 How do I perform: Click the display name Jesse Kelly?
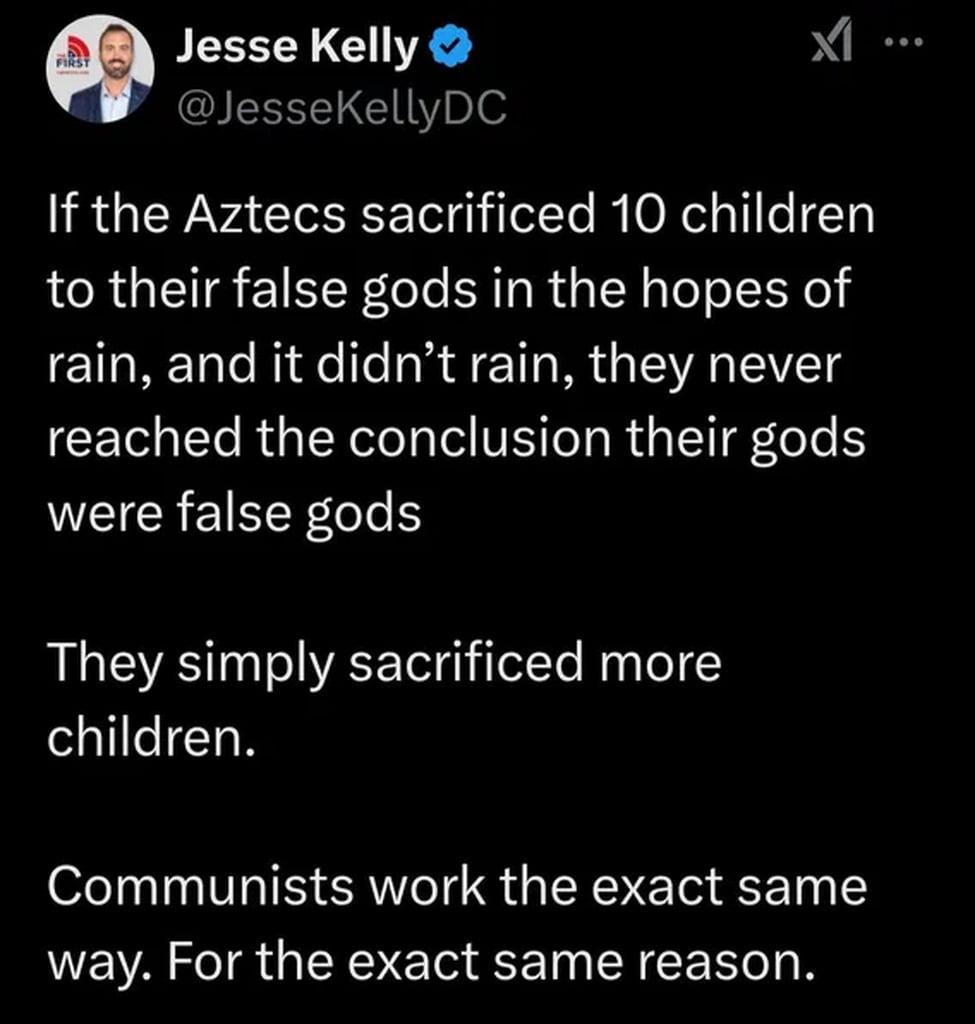296,48
